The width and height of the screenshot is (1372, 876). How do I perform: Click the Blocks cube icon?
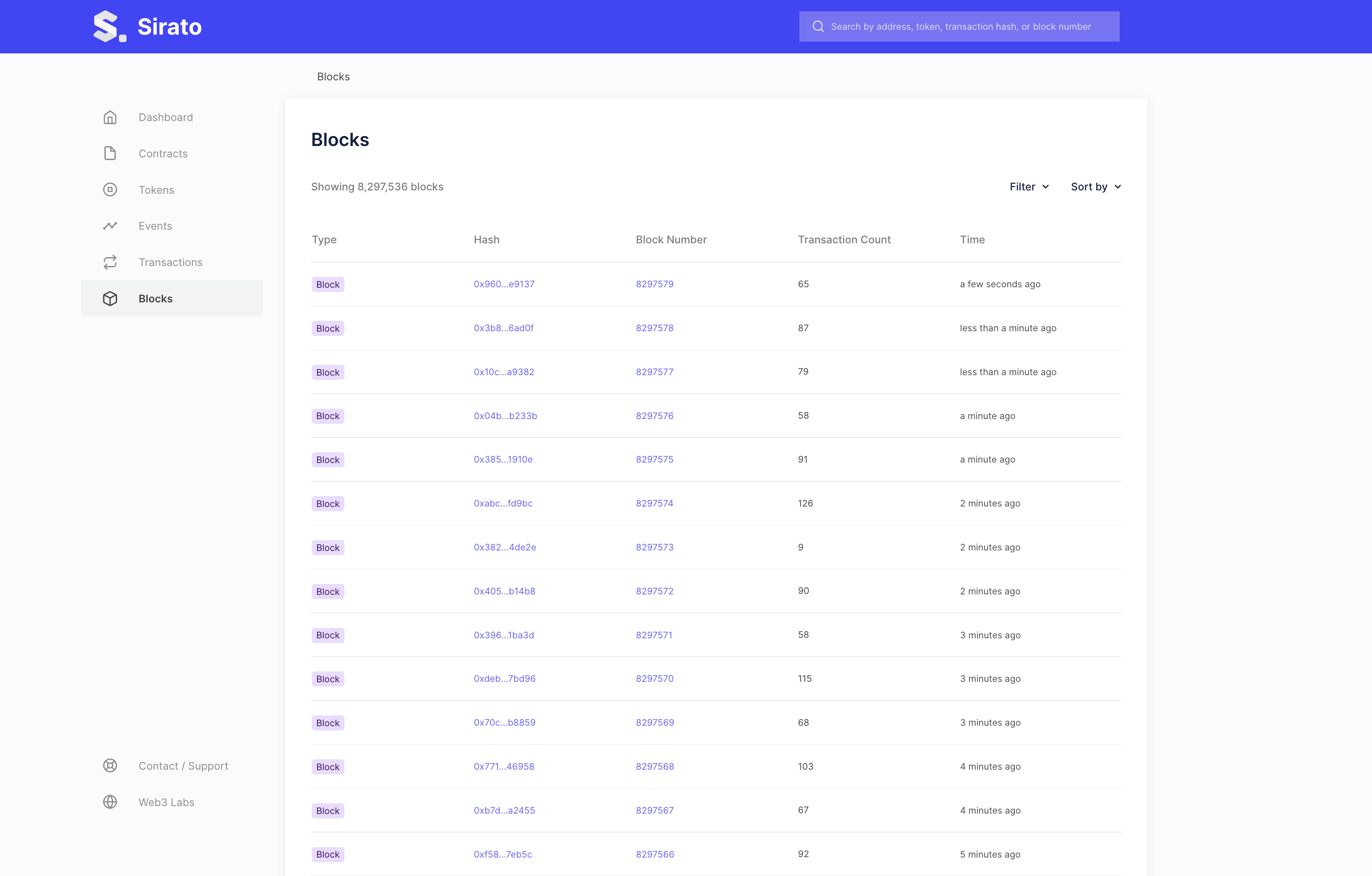point(110,298)
